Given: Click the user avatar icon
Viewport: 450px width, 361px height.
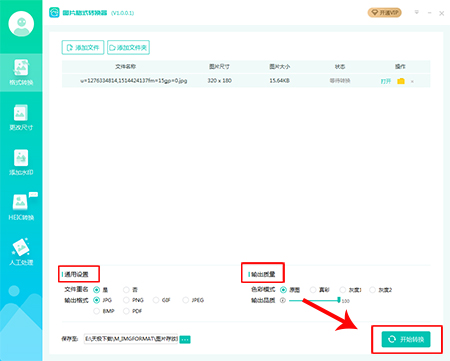Looking at the screenshot, I should 21,24.
